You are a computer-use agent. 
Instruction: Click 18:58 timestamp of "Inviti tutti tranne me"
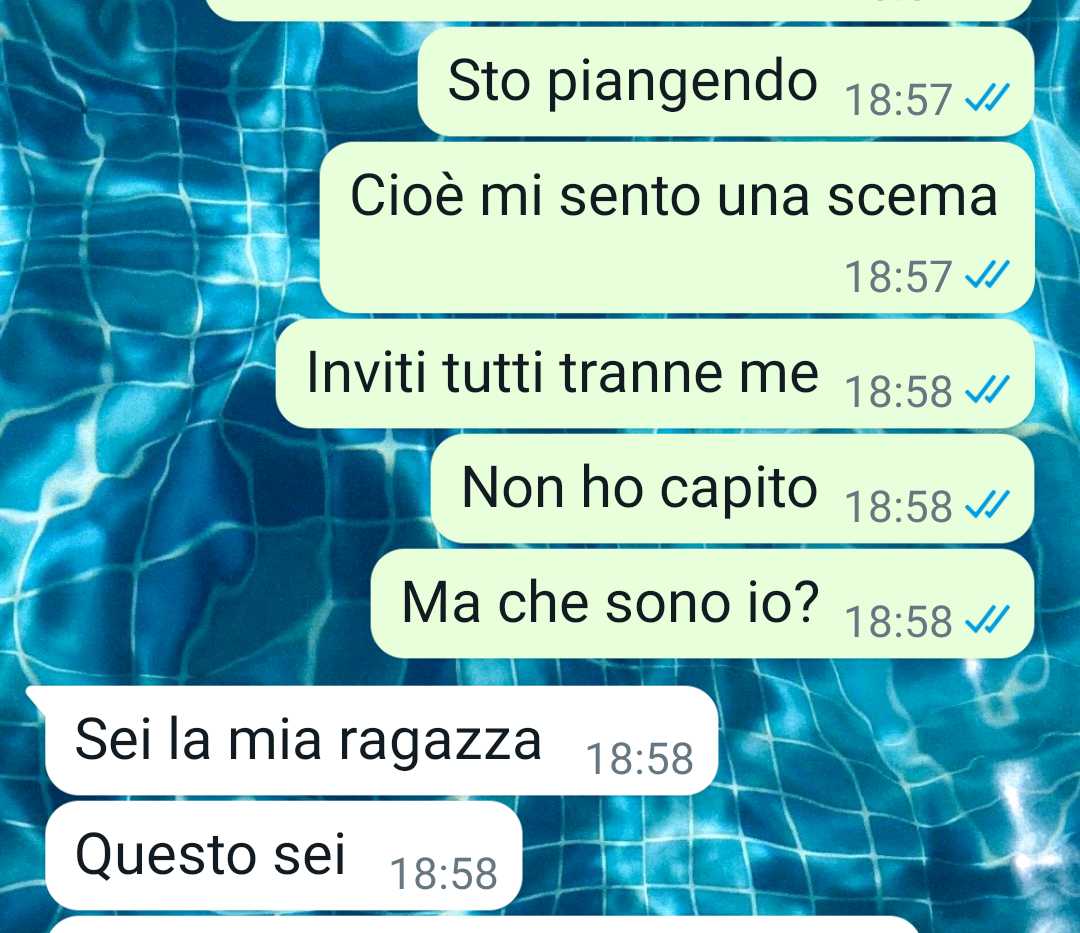pyautogui.click(x=898, y=392)
